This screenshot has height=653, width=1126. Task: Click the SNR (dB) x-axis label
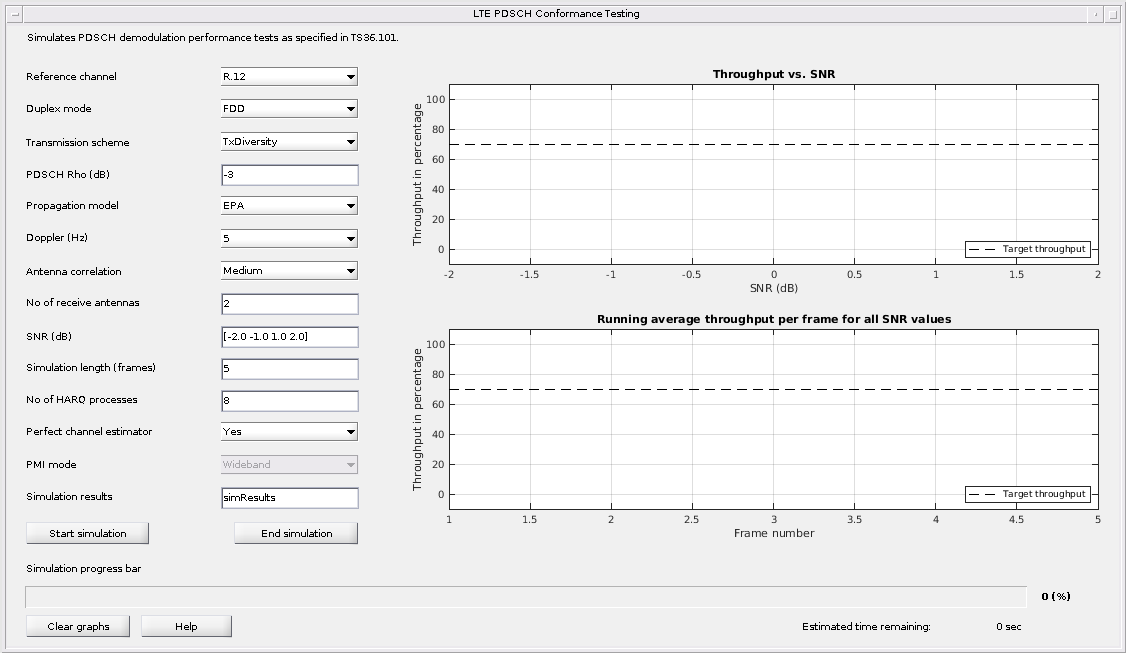pyautogui.click(x=773, y=288)
